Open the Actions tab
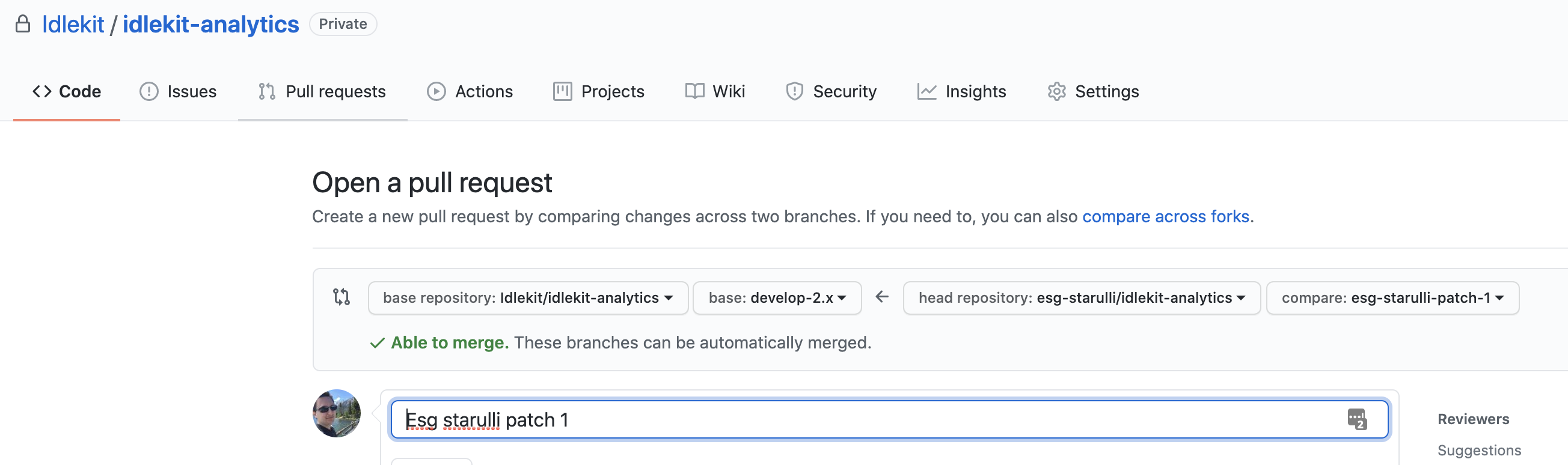Image resolution: width=1568 pixels, height=465 pixels. (470, 91)
